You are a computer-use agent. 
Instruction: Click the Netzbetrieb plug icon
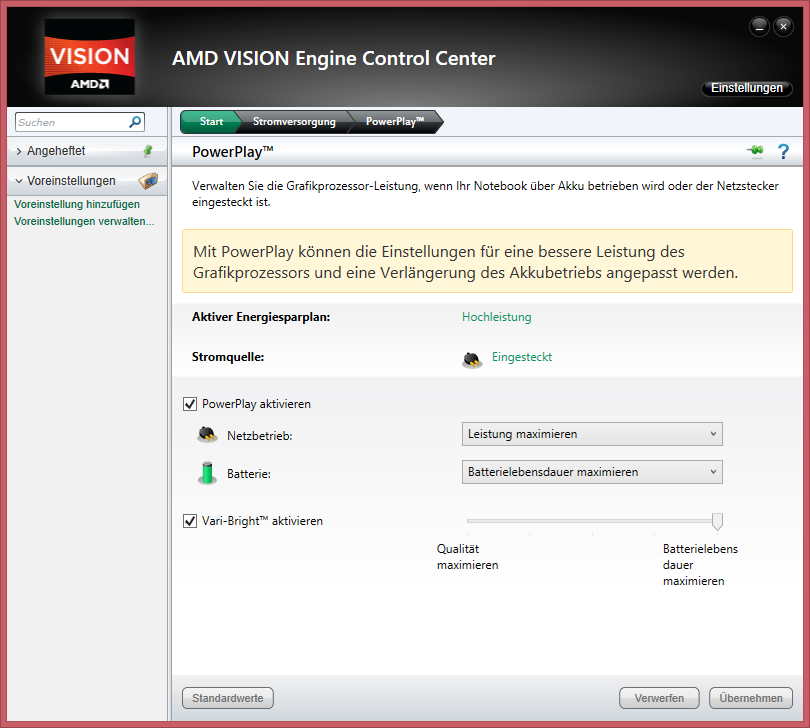coord(208,435)
